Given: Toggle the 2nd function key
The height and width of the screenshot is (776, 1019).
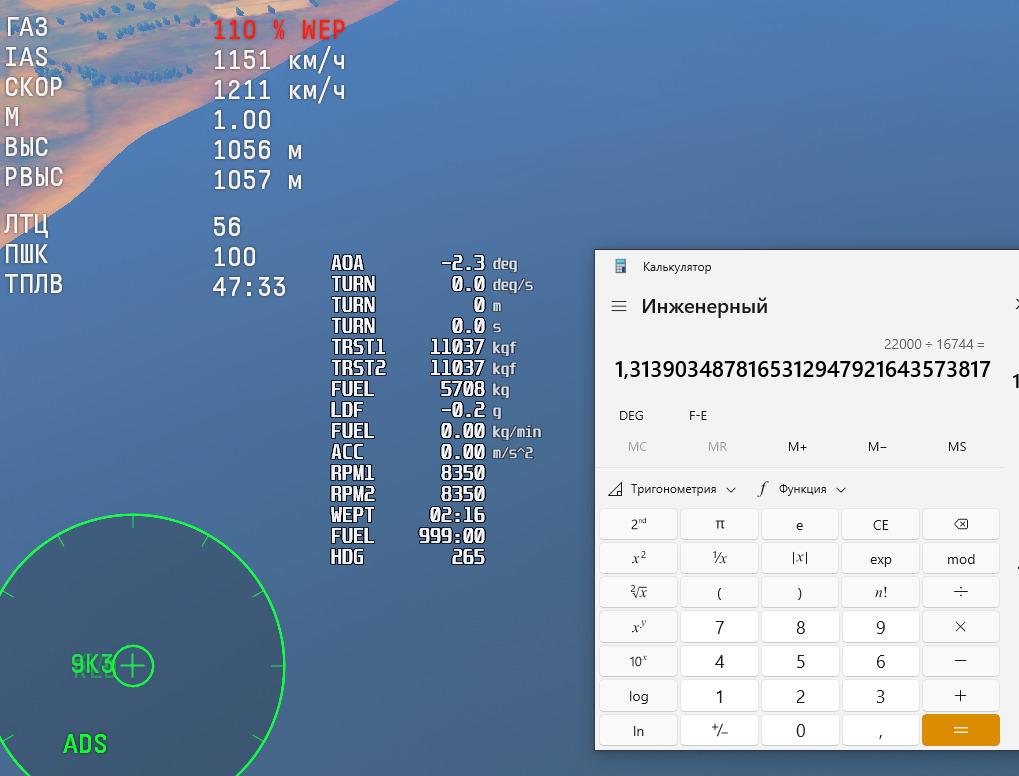Looking at the screenshot, I should [638, 524].
